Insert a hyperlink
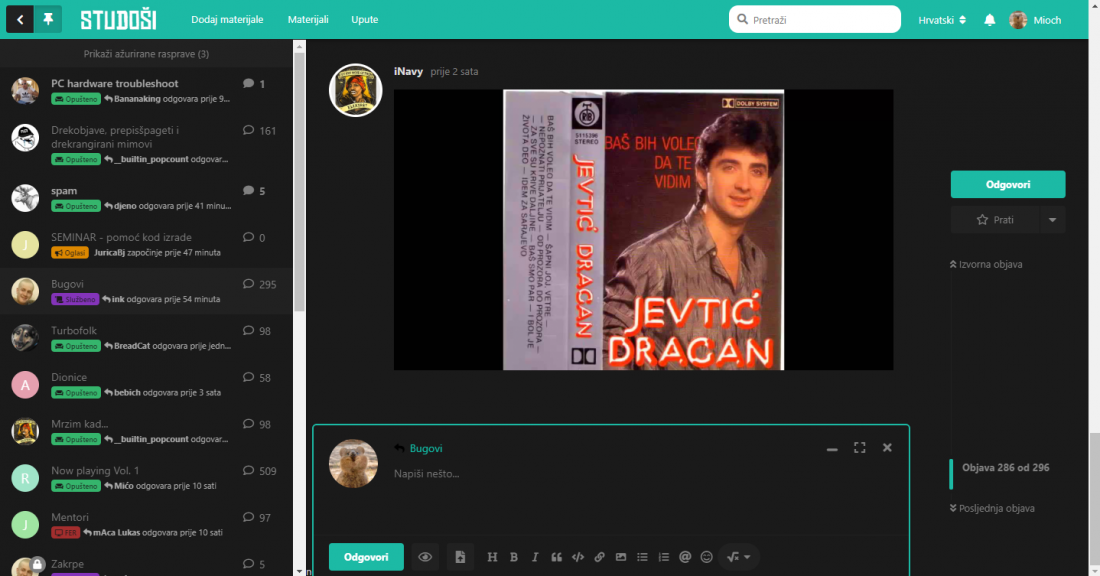This screenshot has width=1100, height=576. click(599, 557)
